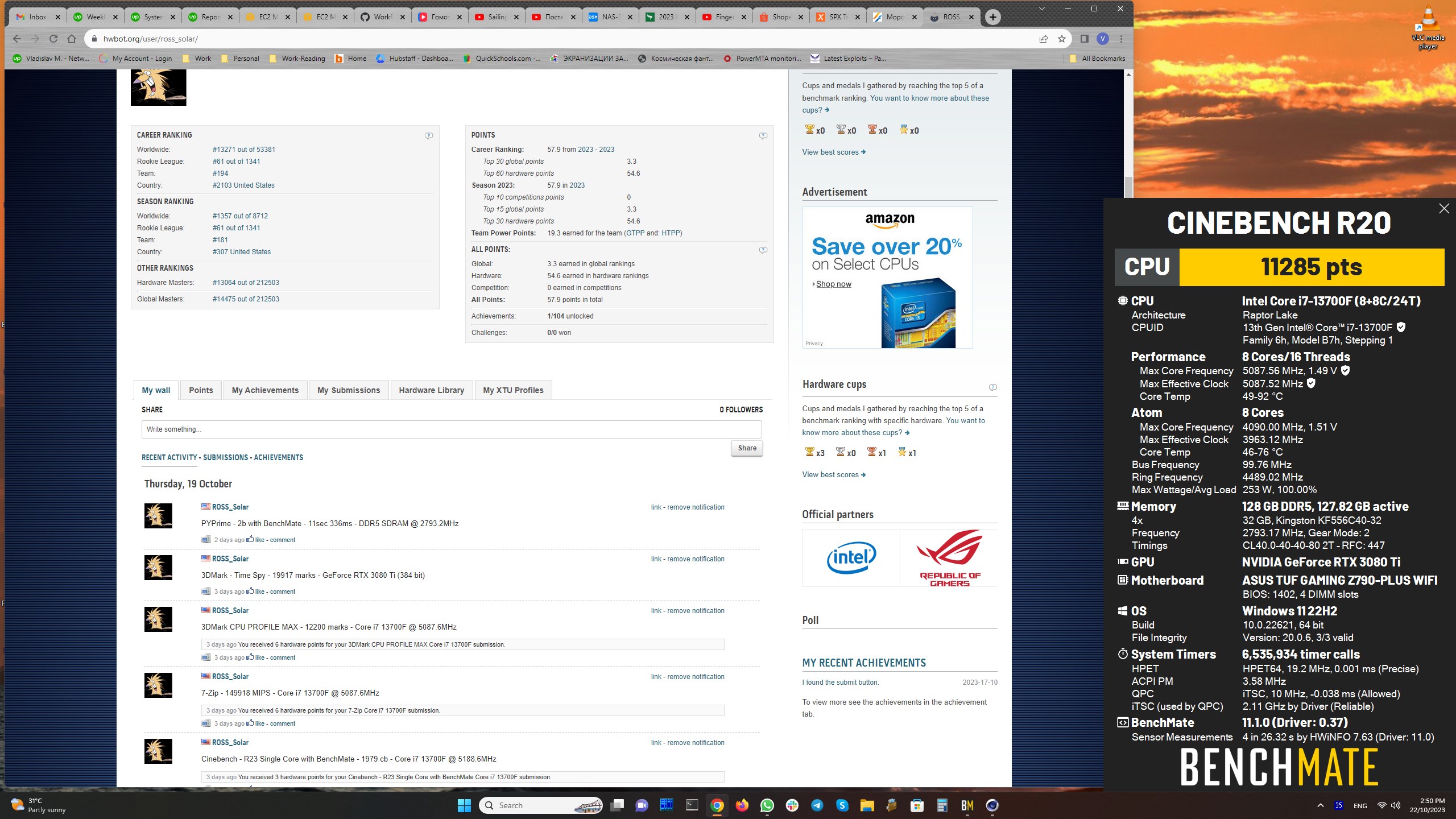
Task: Close the BenchMate Cinebench R20 overlay
Action: coord(1443,209)
